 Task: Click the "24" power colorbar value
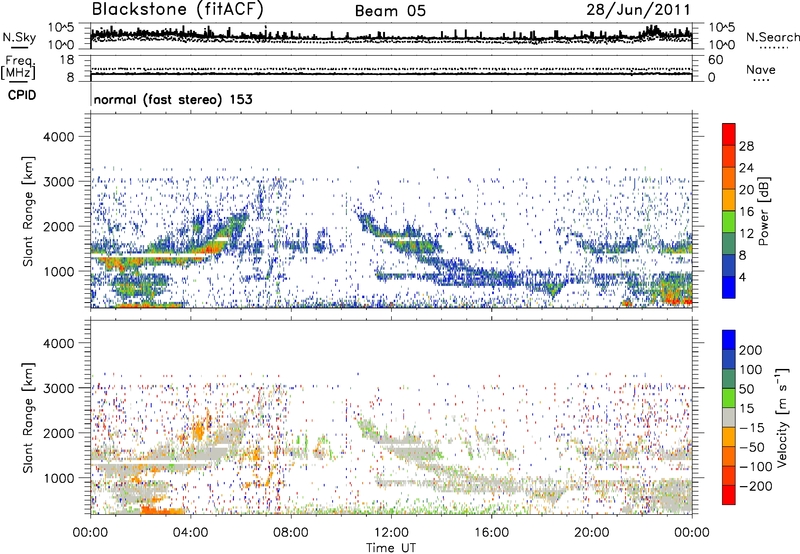tap(746, 168)
